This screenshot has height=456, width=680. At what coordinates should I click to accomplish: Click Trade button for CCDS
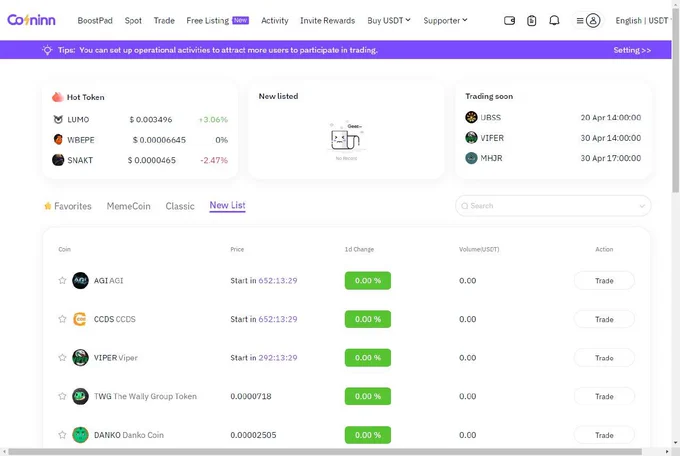coord(604,319)
